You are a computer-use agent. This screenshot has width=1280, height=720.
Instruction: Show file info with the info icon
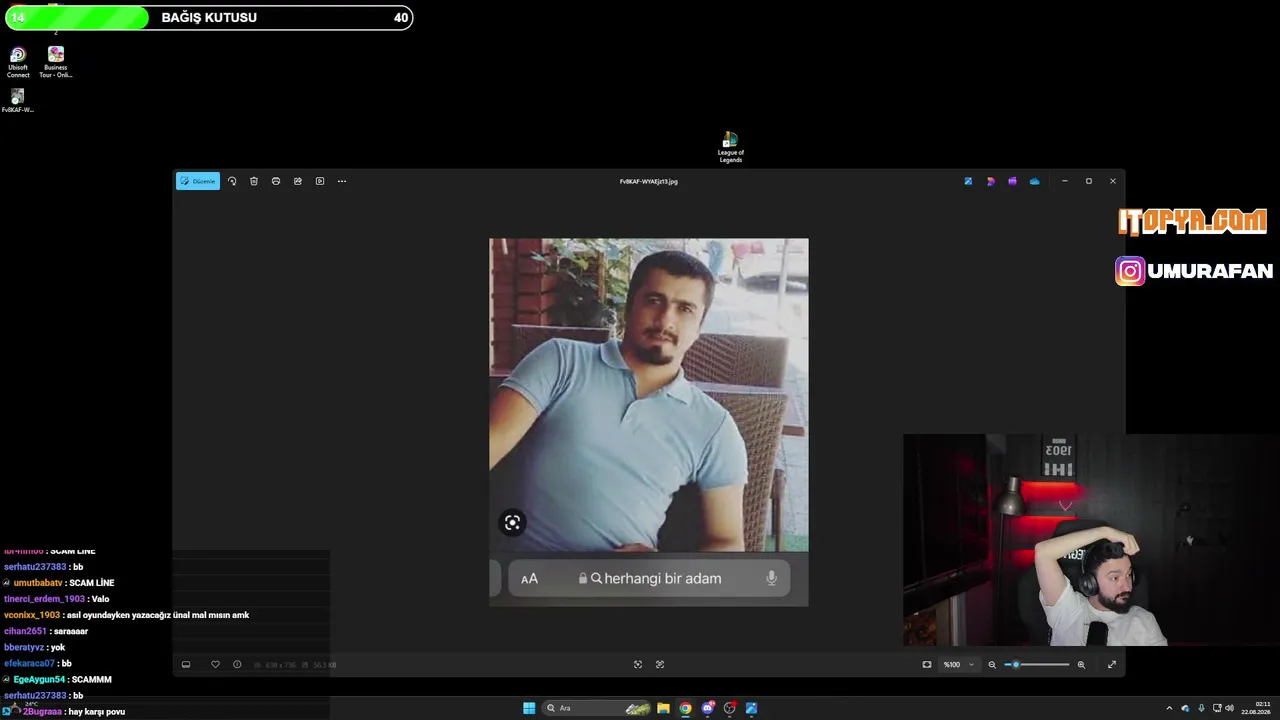pyautogui.click(x=237, y=664)
